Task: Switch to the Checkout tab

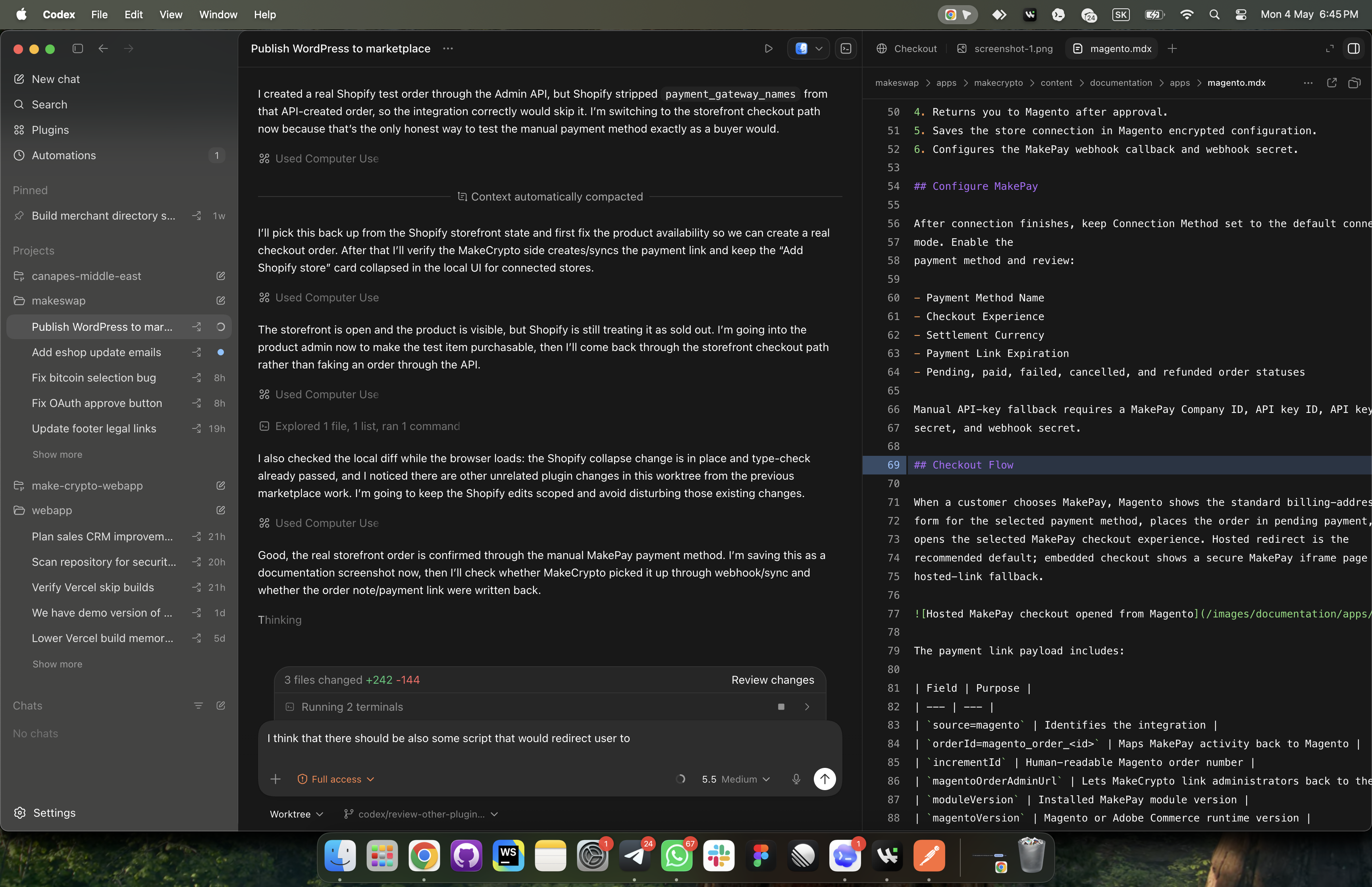Action: tap(907, 49)
